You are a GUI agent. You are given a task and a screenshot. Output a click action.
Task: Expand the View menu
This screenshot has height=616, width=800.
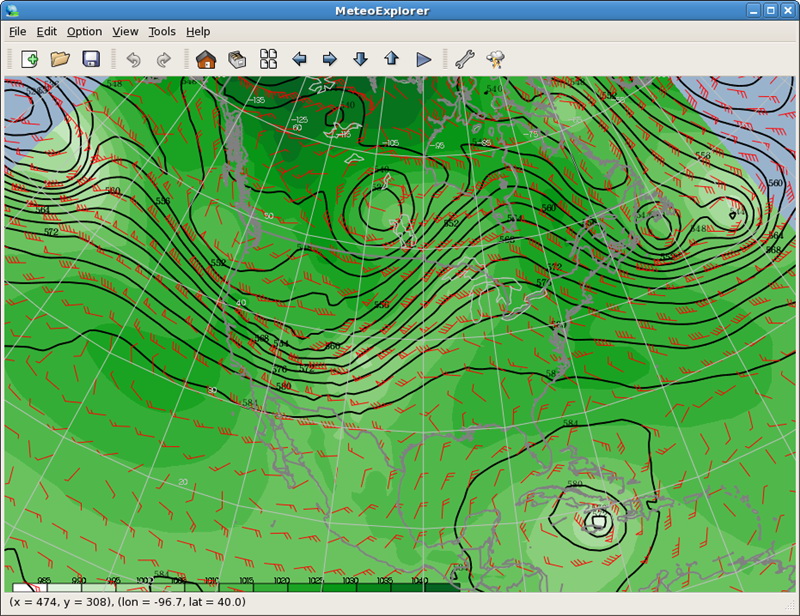click(125, 31)
